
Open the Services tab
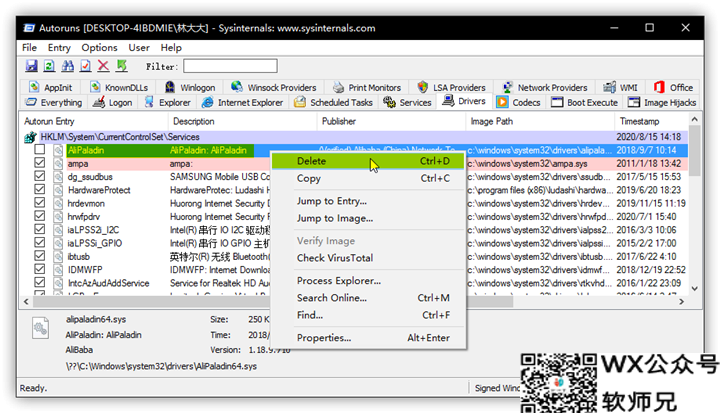pyautogui.click(x=408, y=102)
